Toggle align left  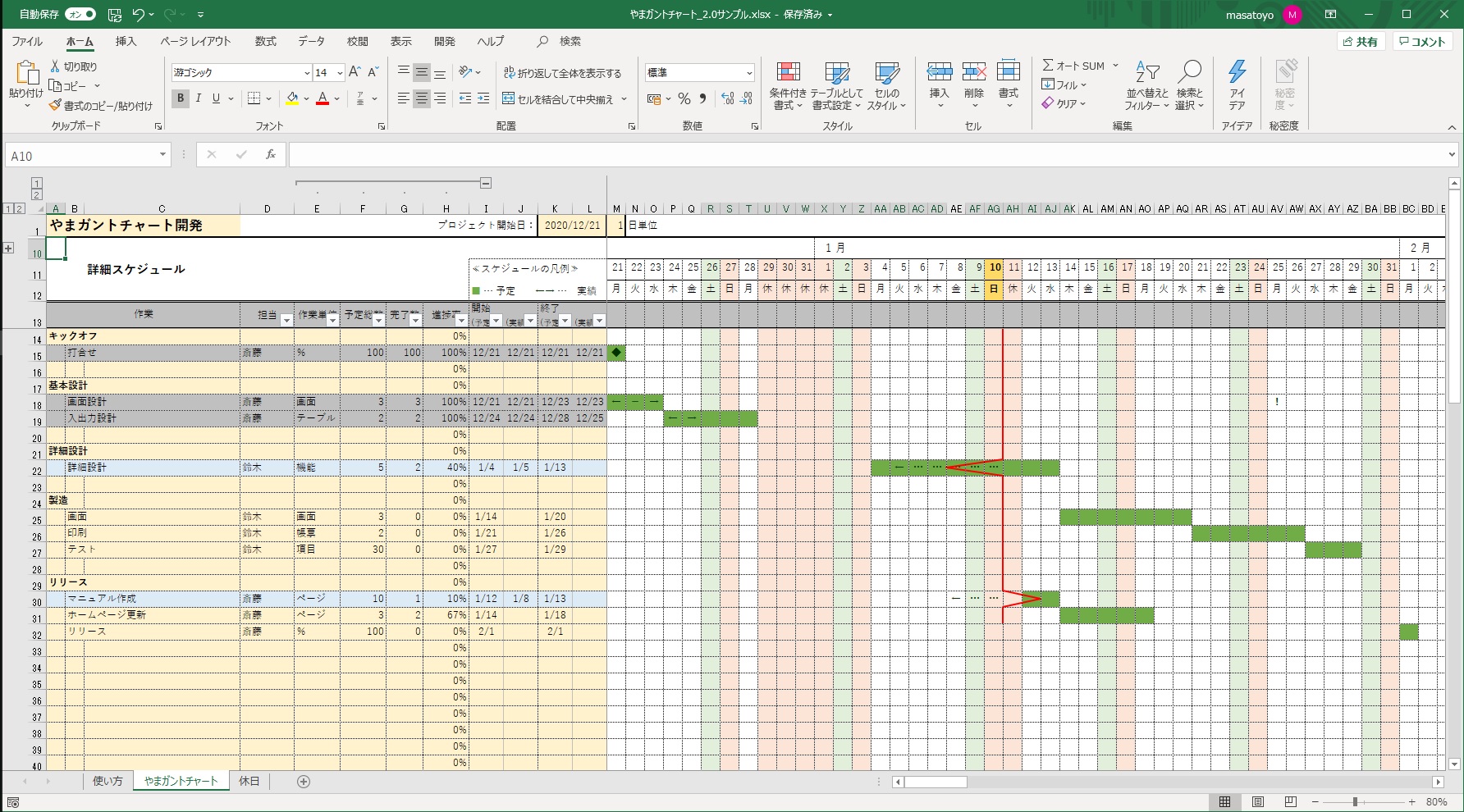click(403, 98)
